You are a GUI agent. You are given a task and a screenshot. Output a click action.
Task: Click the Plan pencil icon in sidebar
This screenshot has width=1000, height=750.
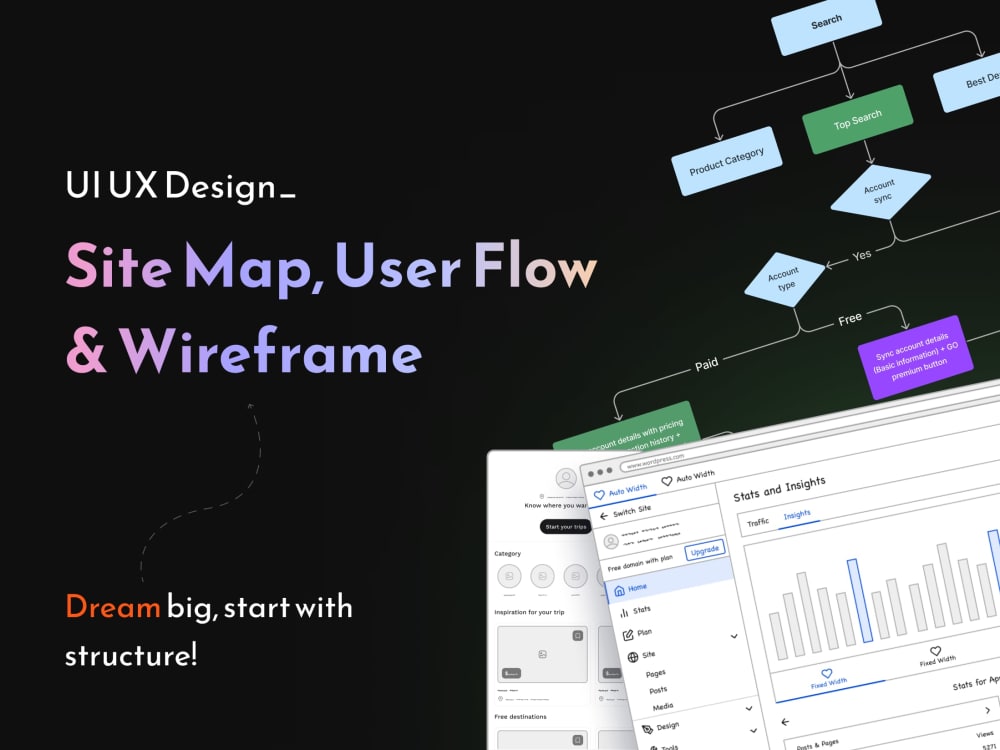[x=628, y=635]
